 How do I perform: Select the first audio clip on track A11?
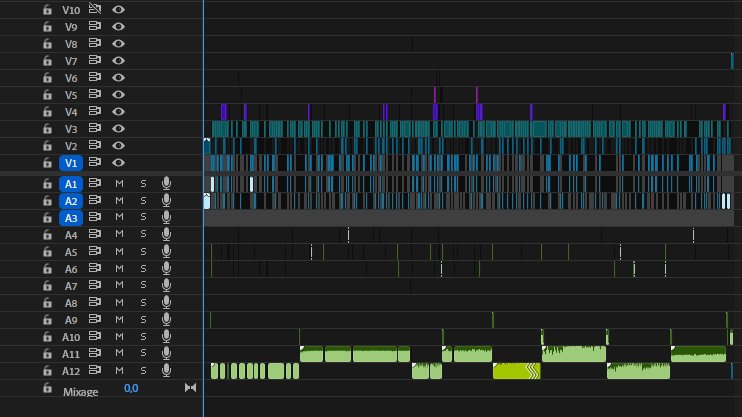click(x=311, y=354)
